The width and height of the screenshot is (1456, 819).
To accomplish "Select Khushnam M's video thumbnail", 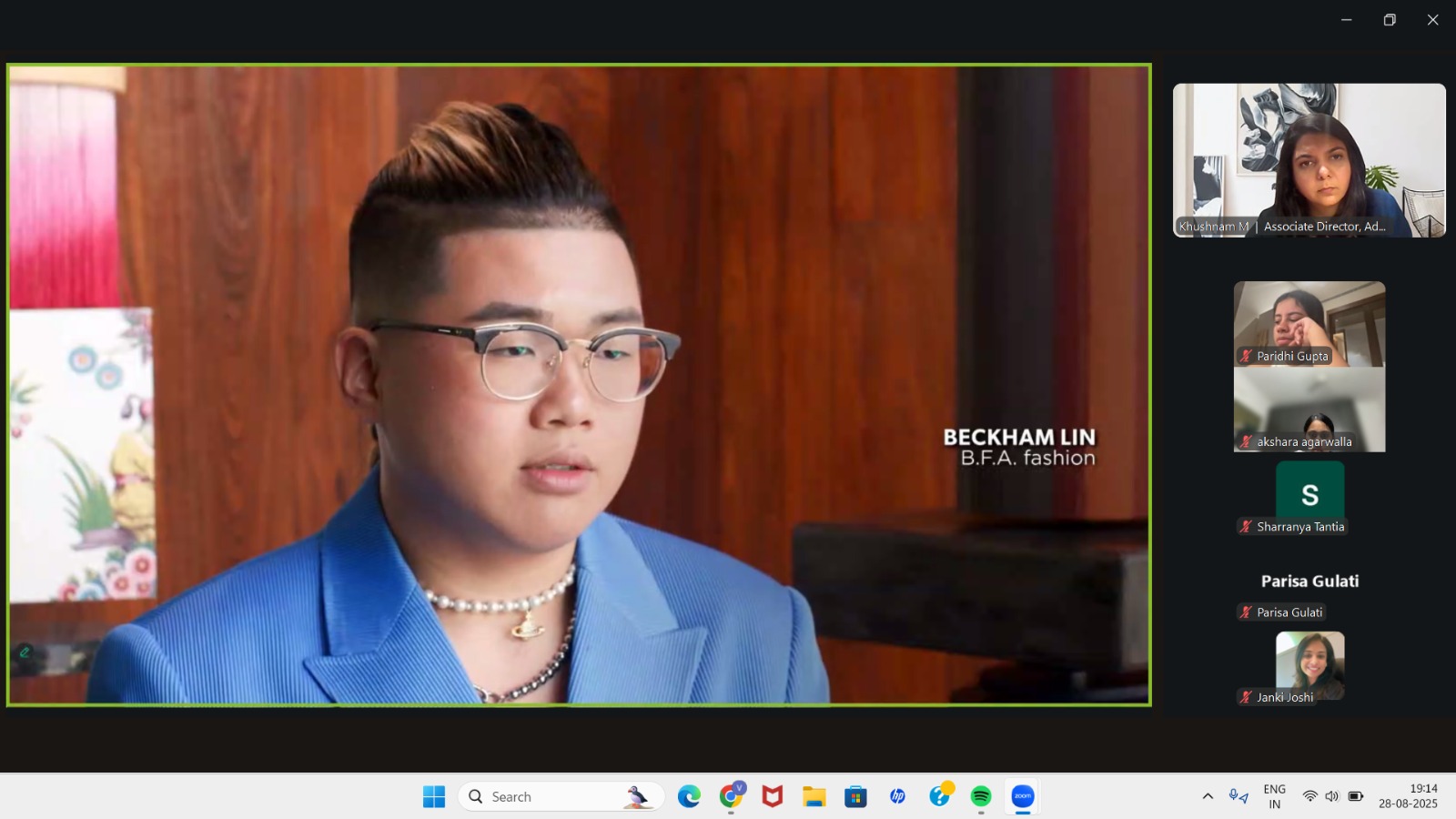I will [x=1309, y=160].
